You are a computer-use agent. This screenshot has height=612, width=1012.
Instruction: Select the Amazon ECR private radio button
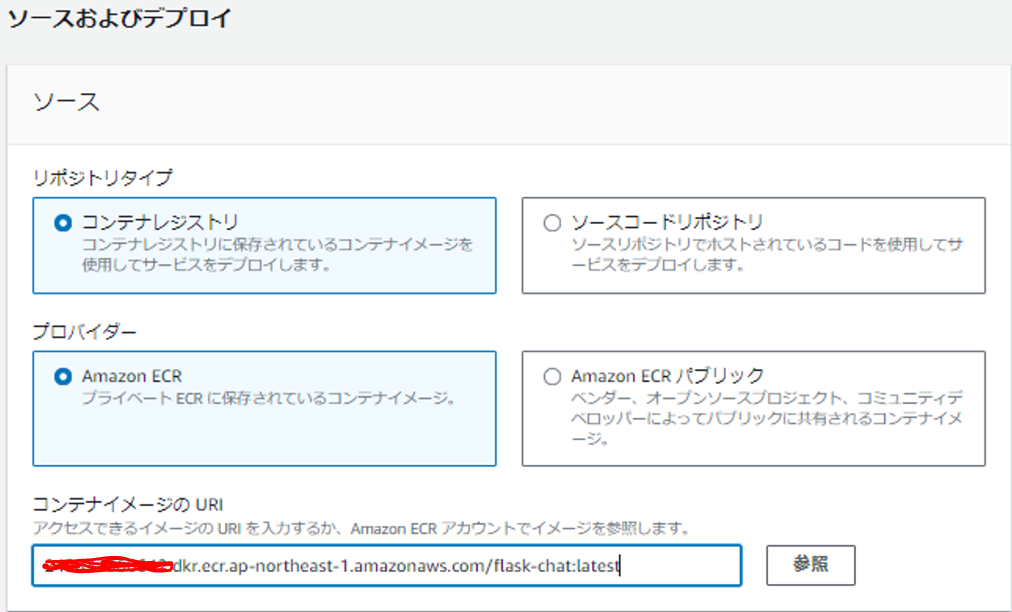point(63,377)
